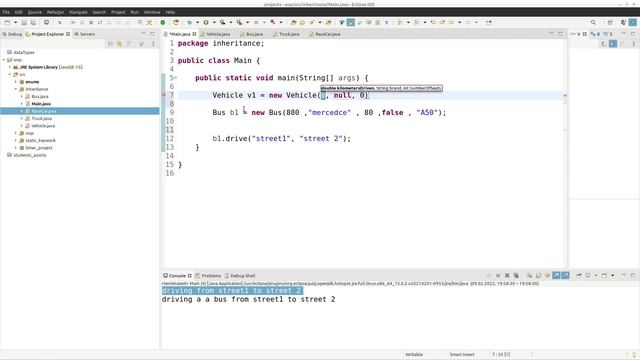Toggle Word Wrap in Console toolbar
Image resolution: width=640 pixels, height=360 pixels.
[x=547, y=276]
